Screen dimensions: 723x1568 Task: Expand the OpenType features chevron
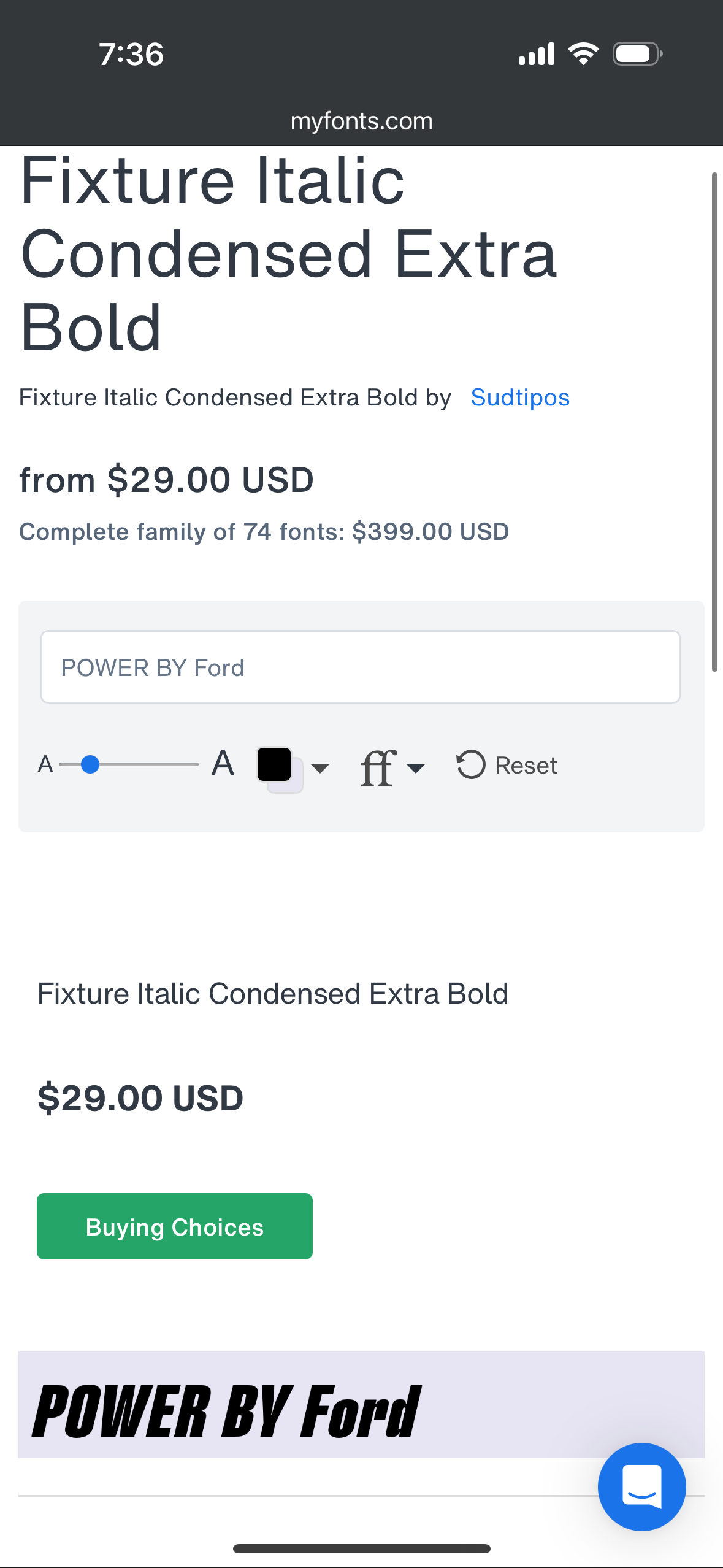click(416, 768)
